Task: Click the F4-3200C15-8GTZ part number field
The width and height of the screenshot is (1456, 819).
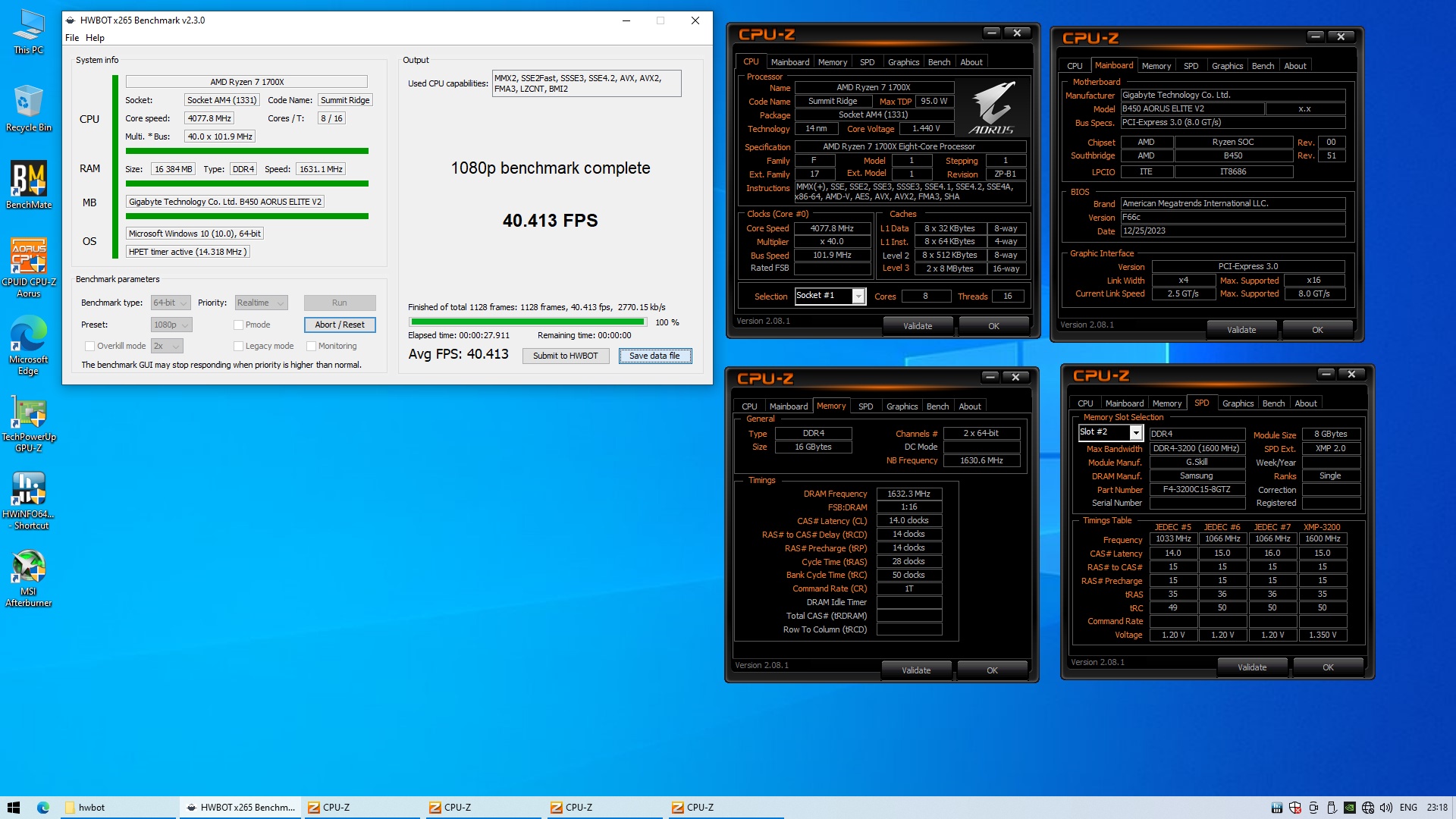Action: coord(1197,490)
